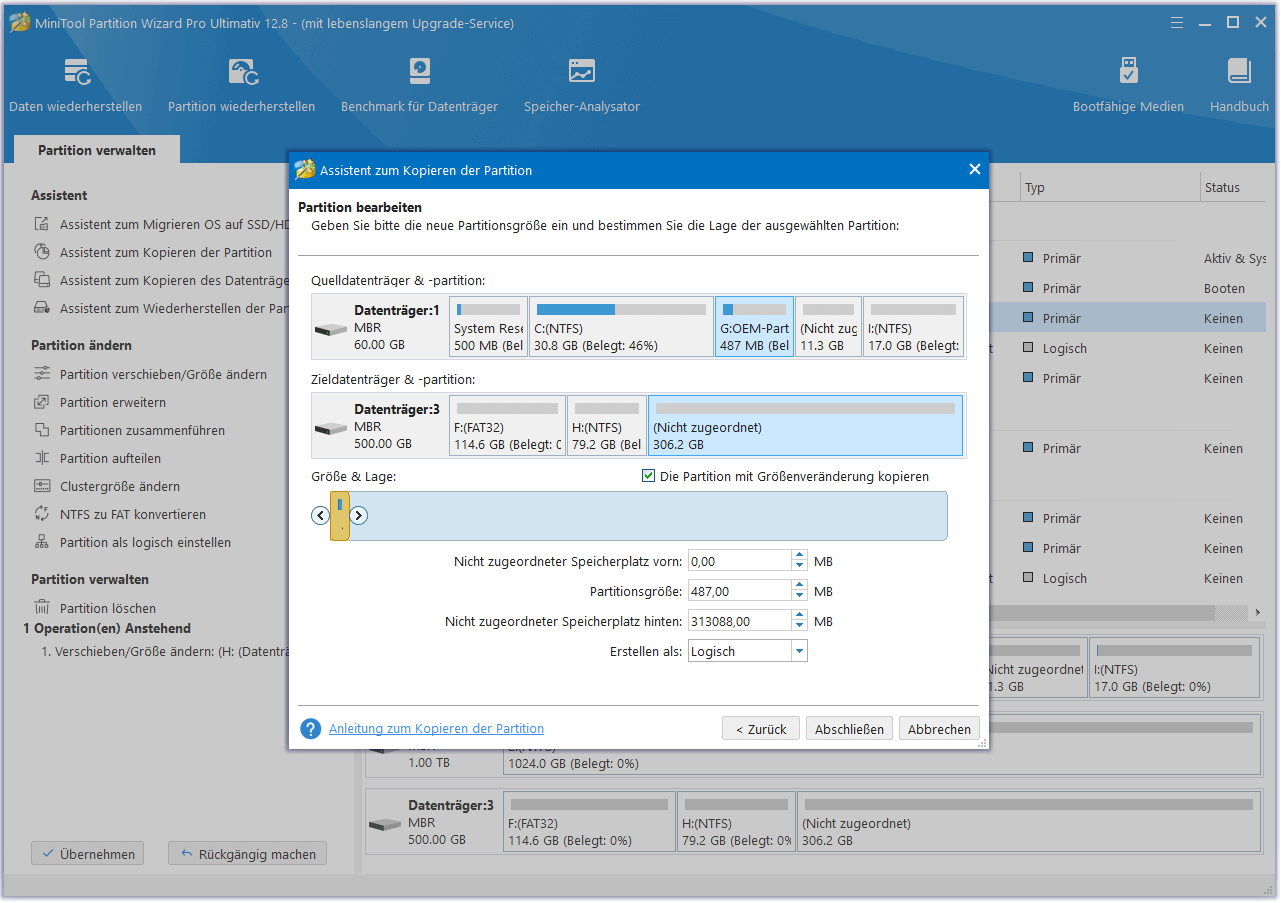
Task: Increase 'Speicherplatz hinten' spinner value
Action: (799, 616)
